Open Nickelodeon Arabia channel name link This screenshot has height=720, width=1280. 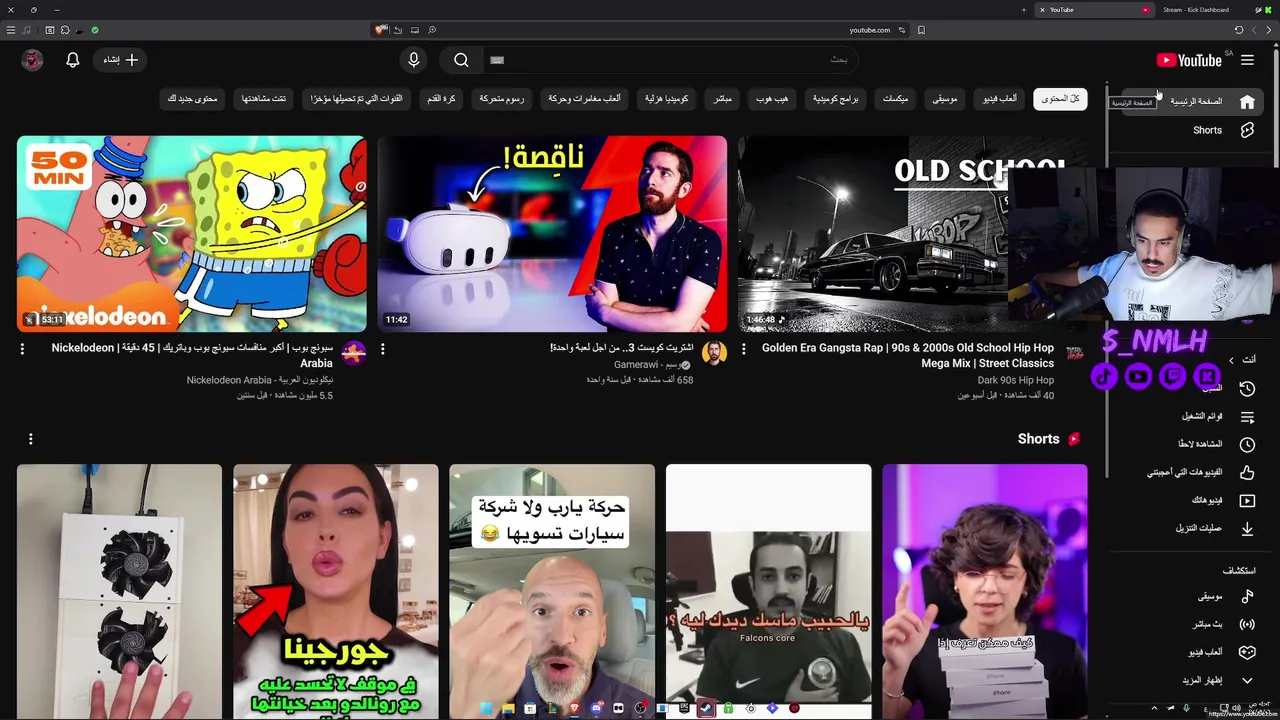click(260, 380)
